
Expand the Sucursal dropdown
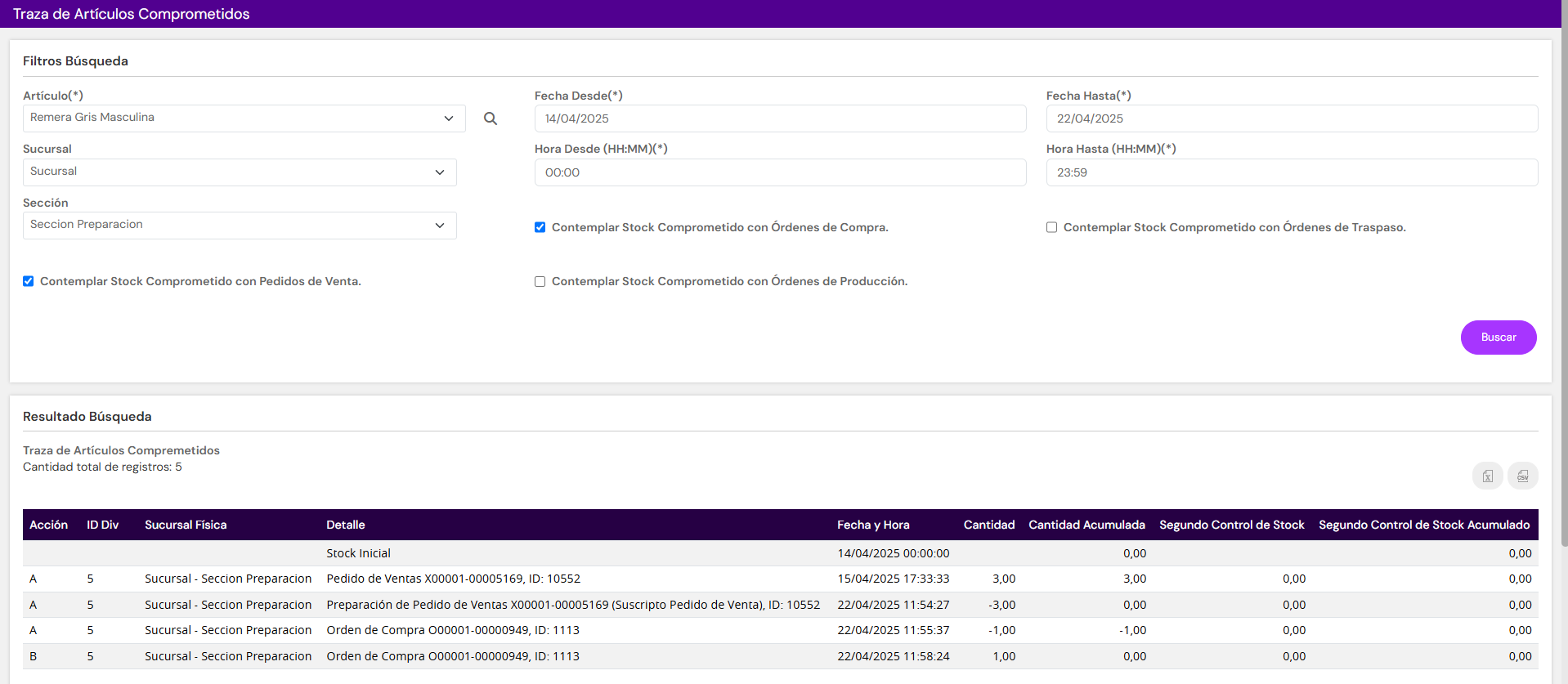[x=239, y=172]
